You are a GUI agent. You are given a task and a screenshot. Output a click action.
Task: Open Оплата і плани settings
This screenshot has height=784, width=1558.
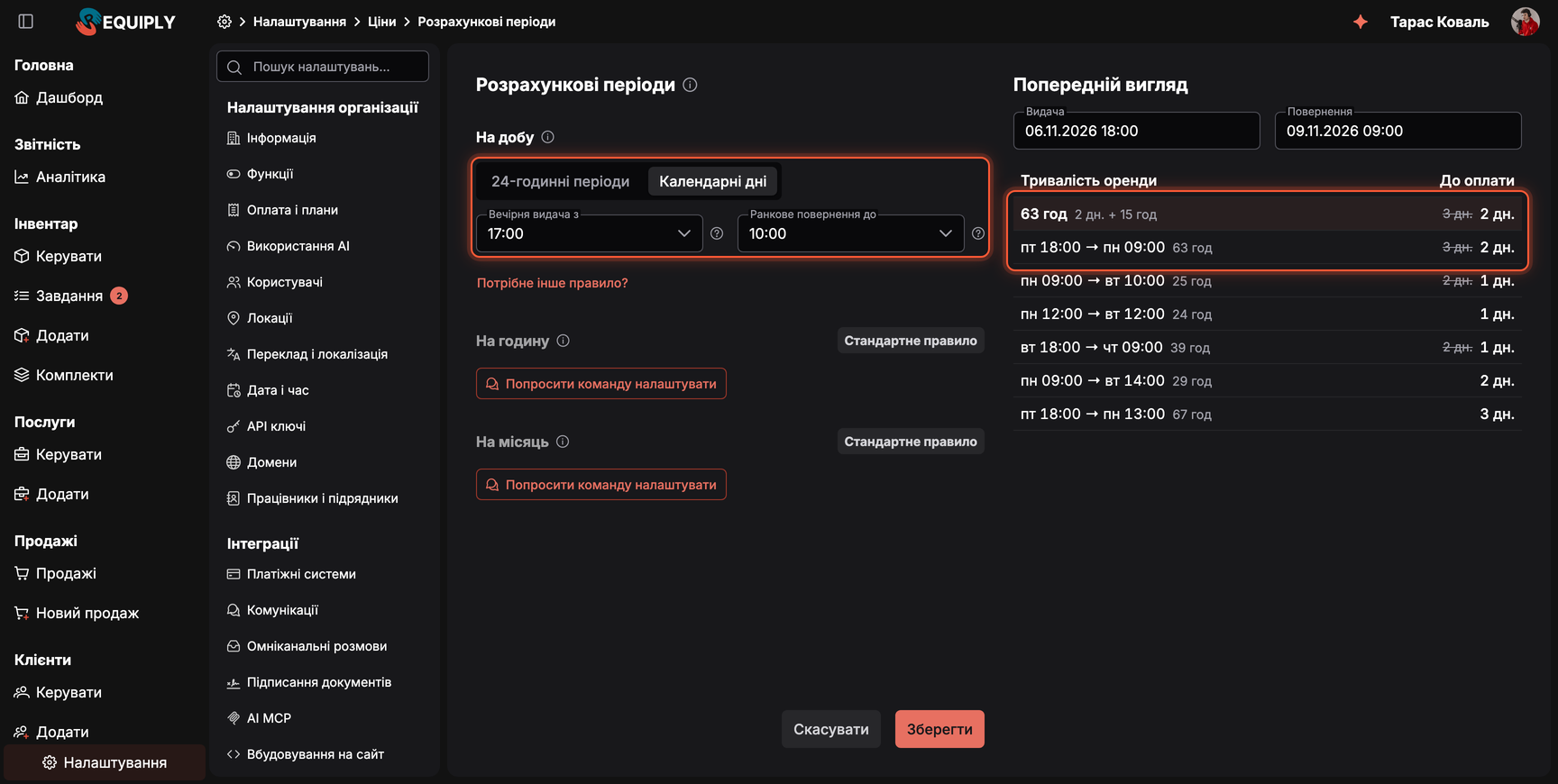coord(282,210)
